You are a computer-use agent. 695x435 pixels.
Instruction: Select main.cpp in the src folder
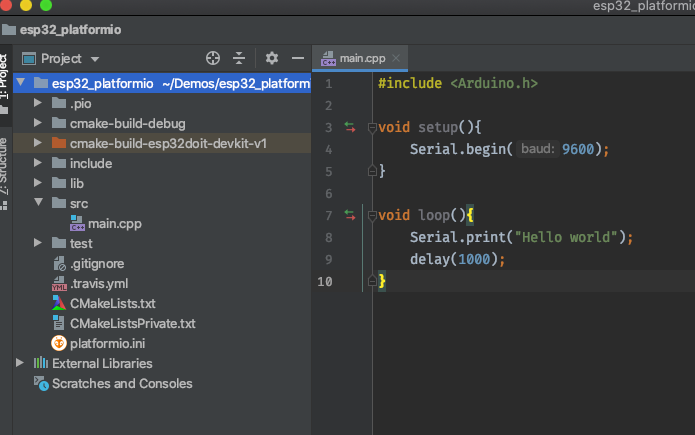click(114, 223)
